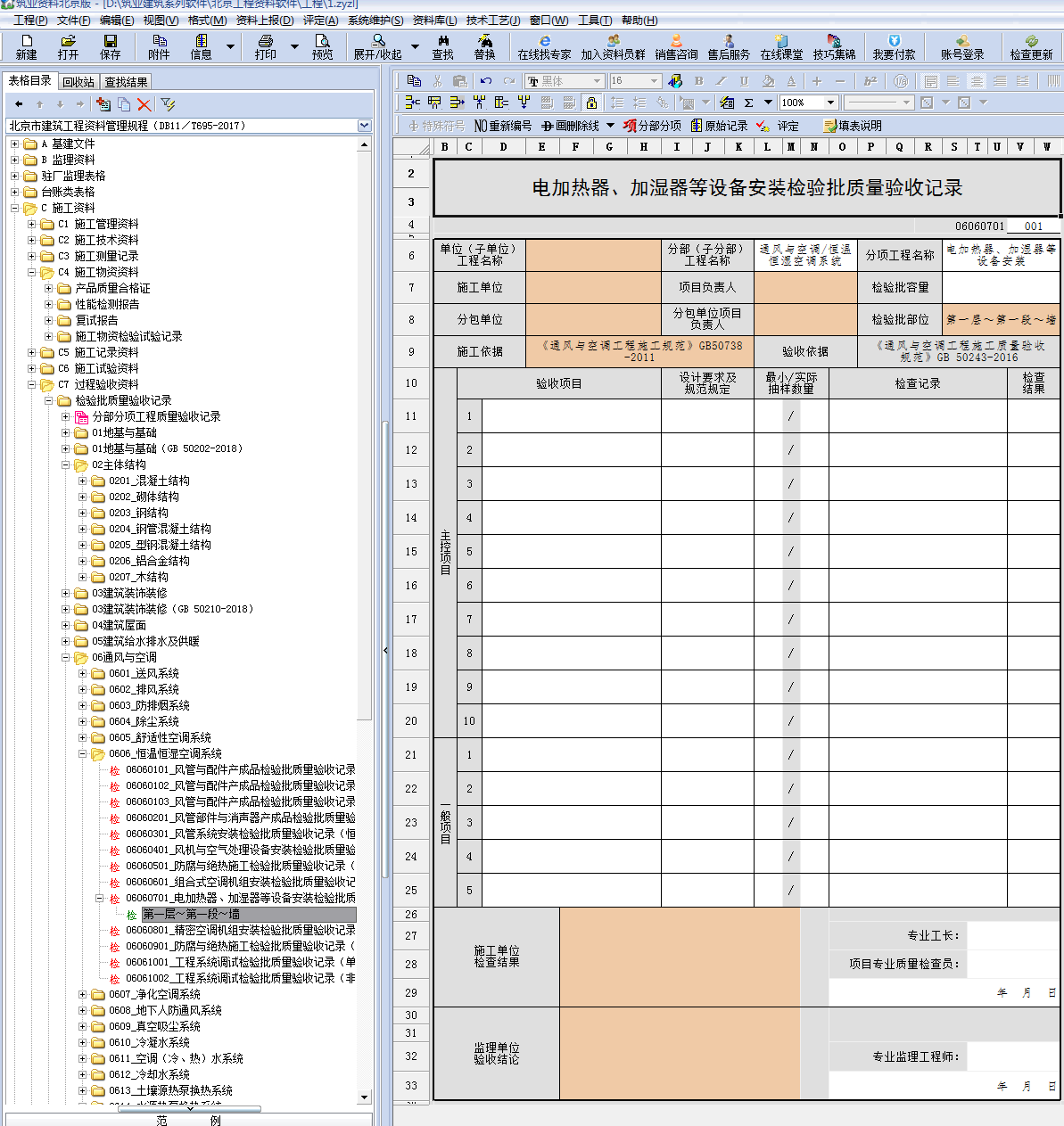Click the undo icon in editing toolbar

pos(486,80)
